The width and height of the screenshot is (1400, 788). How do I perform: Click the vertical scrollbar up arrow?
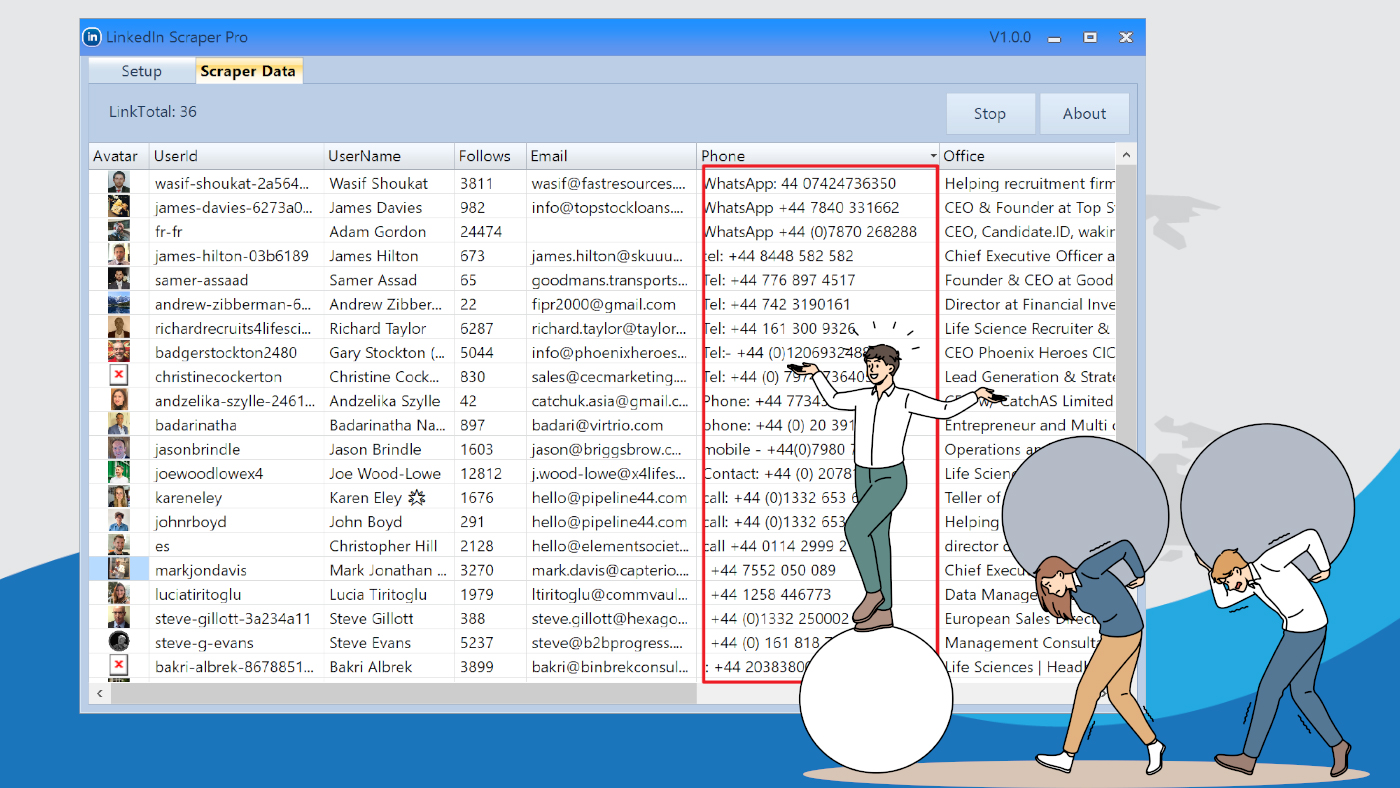coord(1126,156)
